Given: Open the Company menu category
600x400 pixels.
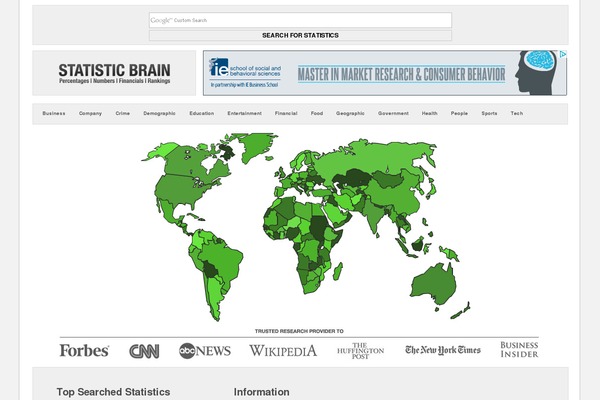Looking at the screenshot, I should [x=90, y=113].
